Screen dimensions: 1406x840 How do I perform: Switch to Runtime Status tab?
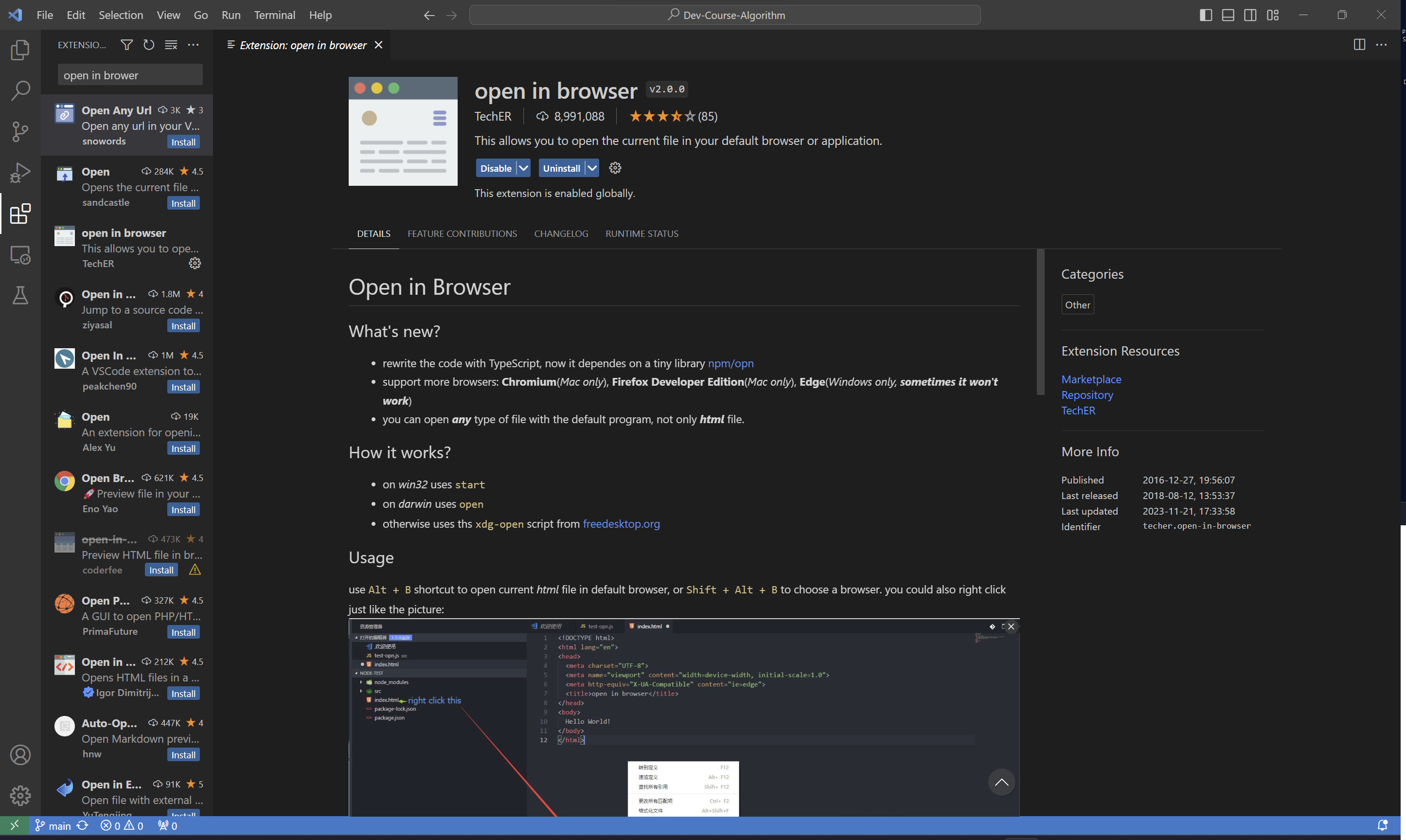point(641,234)
